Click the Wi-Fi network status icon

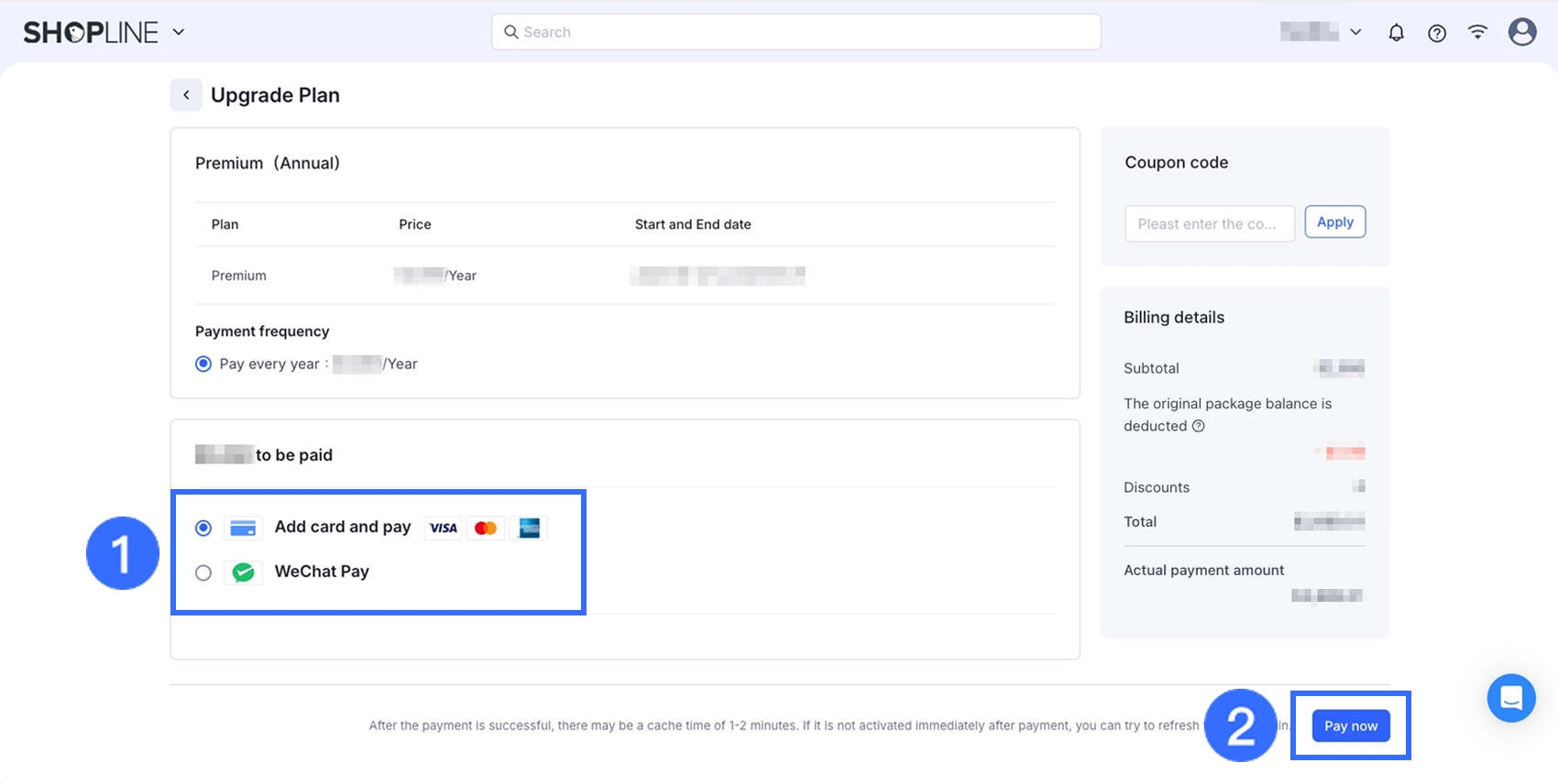[1477, 32]
